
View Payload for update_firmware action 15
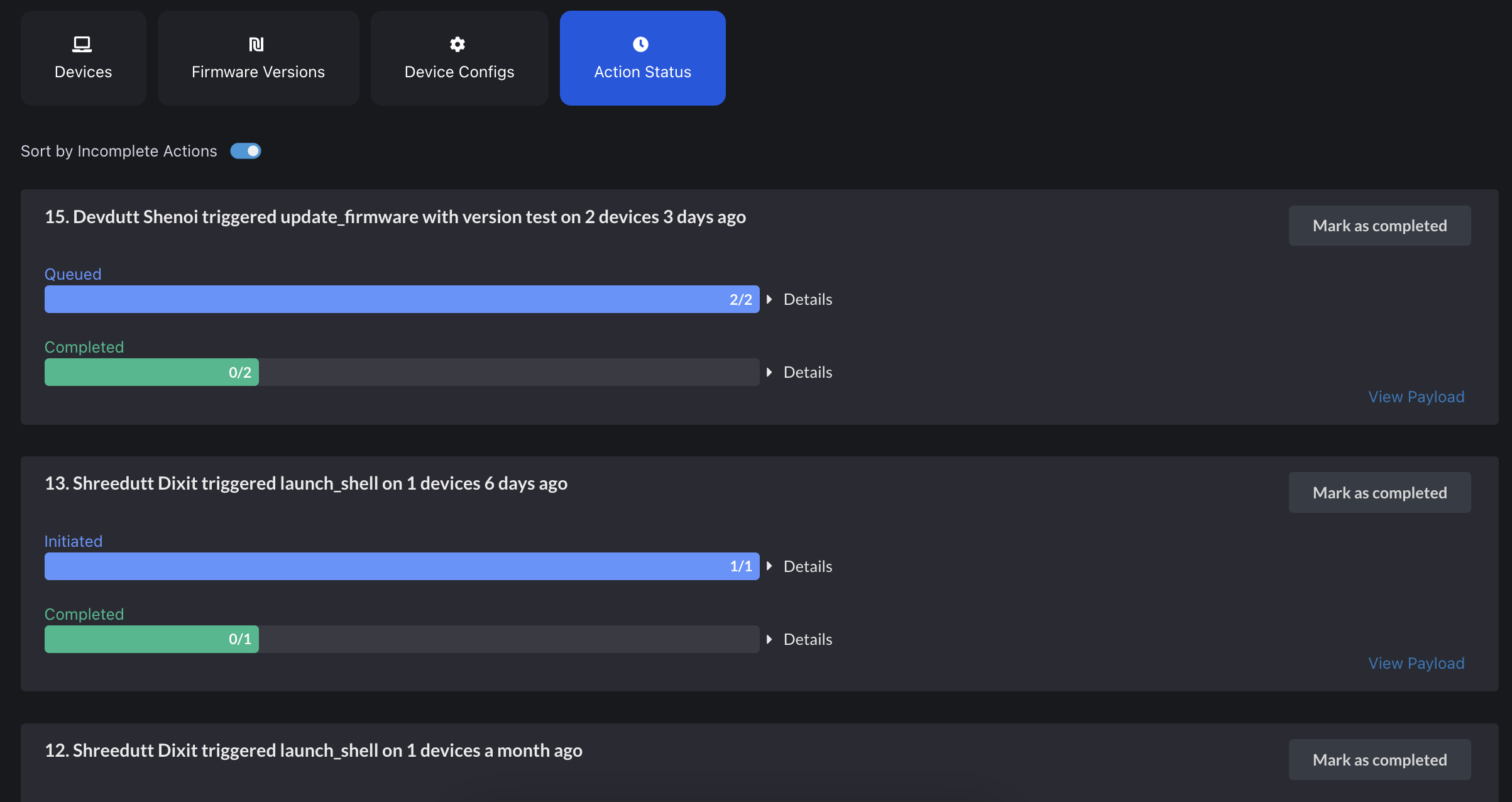pyautogui.click(x=1416, y=397)
